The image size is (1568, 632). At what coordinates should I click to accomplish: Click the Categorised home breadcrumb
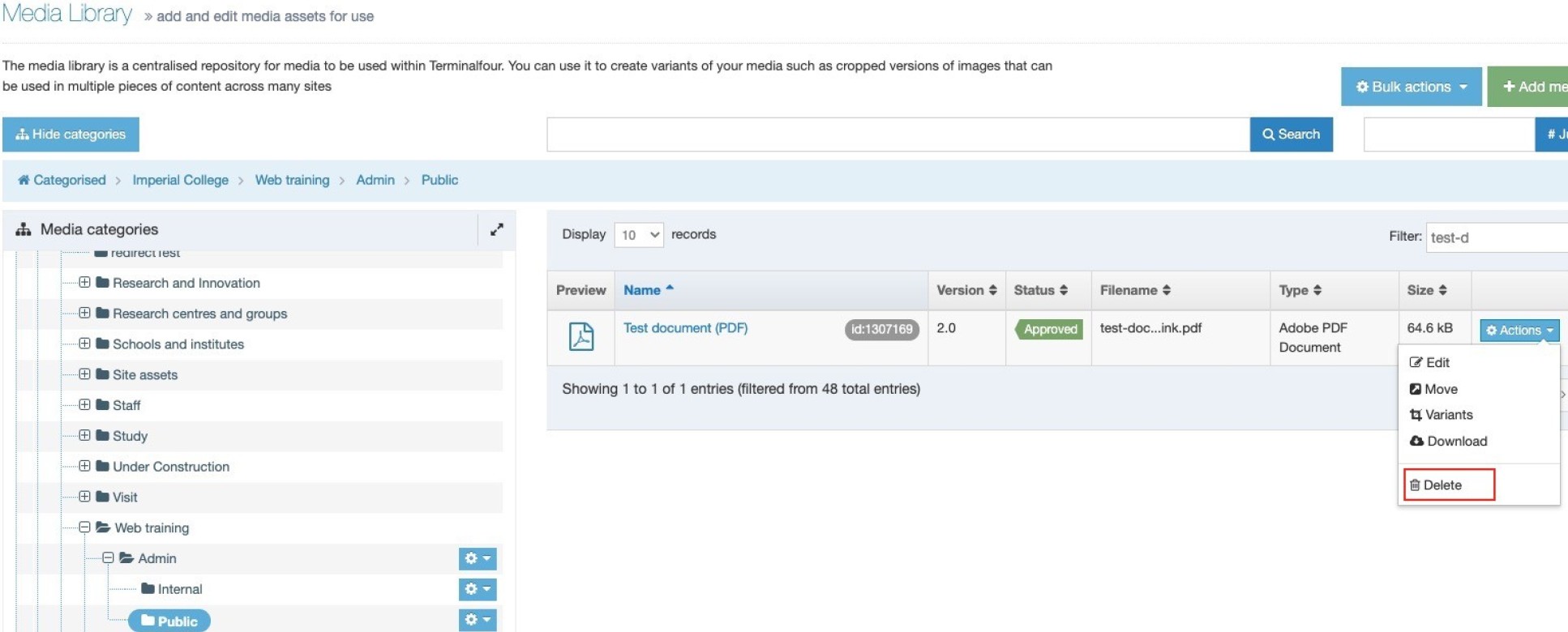click(x=62, y=180)
